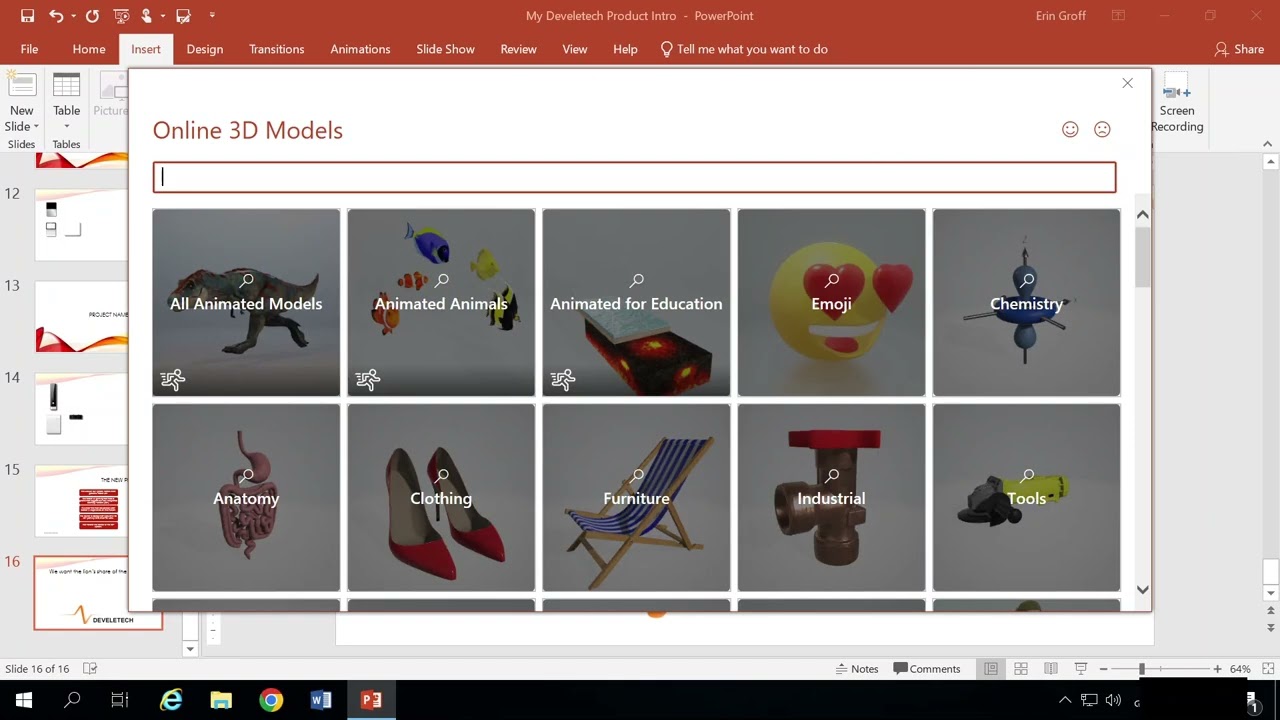Start Slide Show from status bar
This screenshot has height=720, width=1280.
tap(1081, 669)
